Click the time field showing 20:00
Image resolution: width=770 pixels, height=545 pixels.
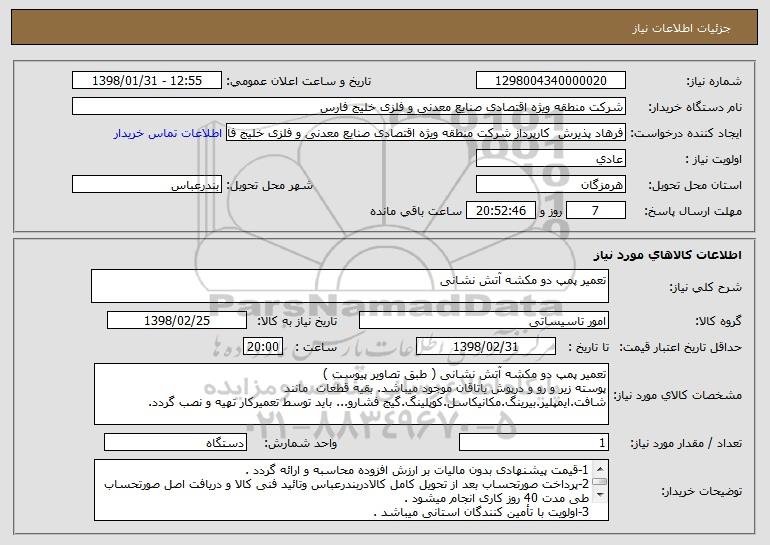pyautogui.click(x=263, y=347)
